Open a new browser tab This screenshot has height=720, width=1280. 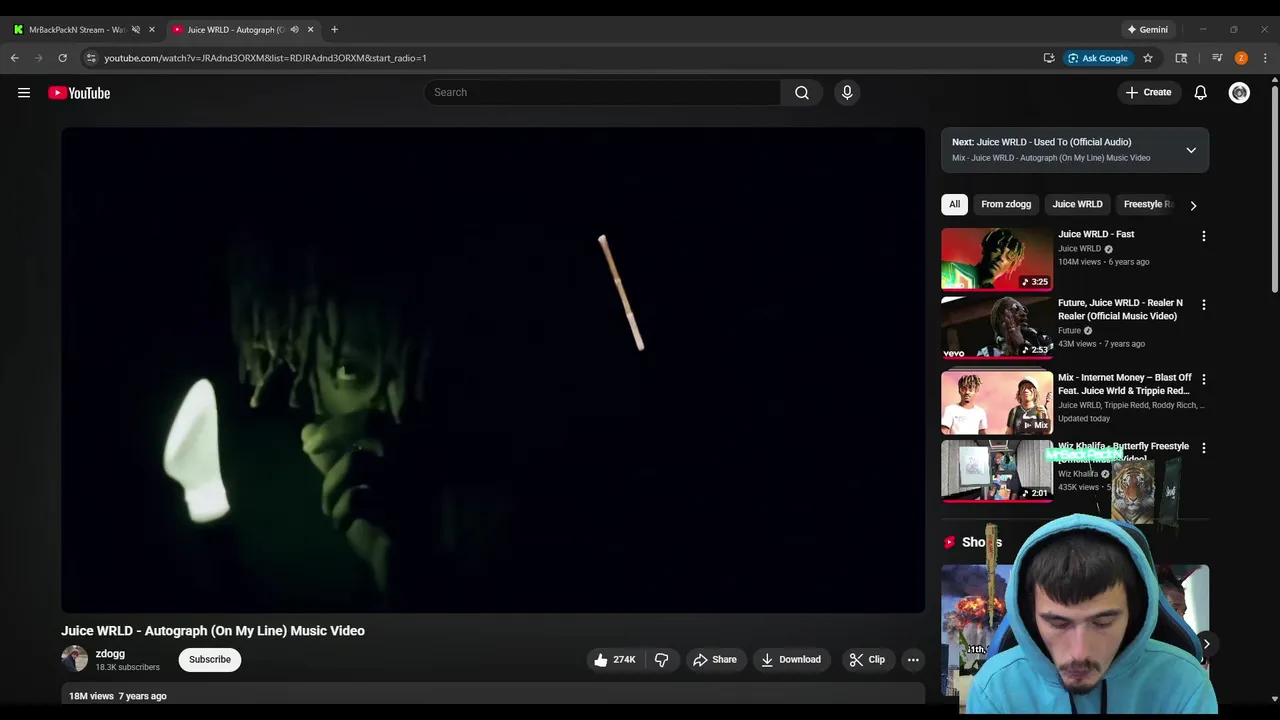pos(334,29)
